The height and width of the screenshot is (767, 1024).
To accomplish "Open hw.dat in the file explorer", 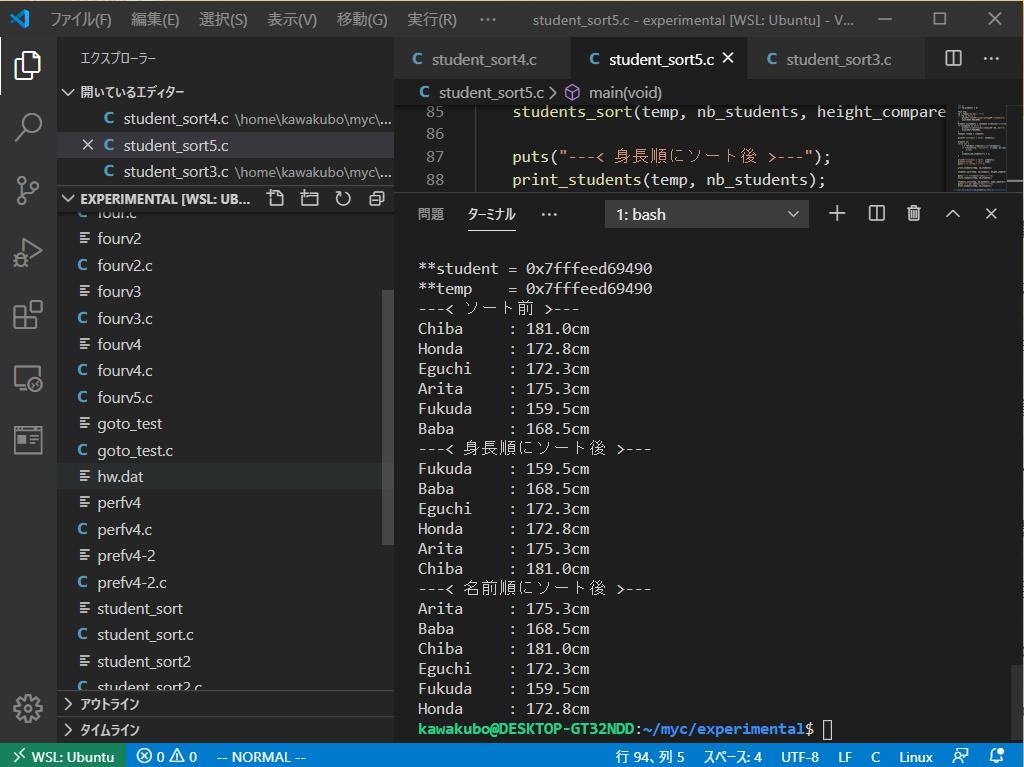I will point(120,476).
